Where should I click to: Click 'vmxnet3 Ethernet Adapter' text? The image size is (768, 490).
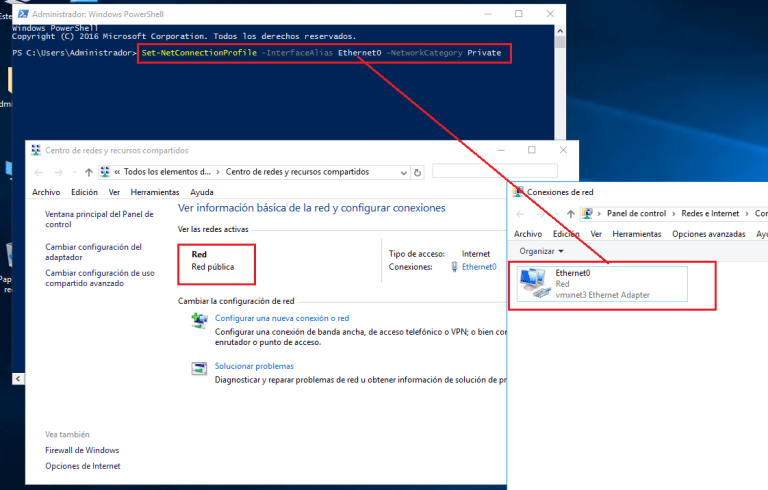point(602,294)
